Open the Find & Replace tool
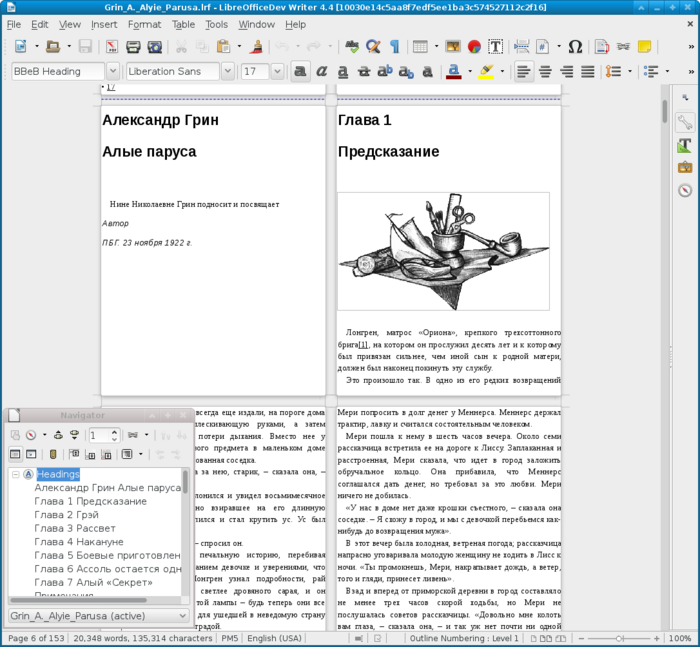700x647 pixels. pos(373,47)
